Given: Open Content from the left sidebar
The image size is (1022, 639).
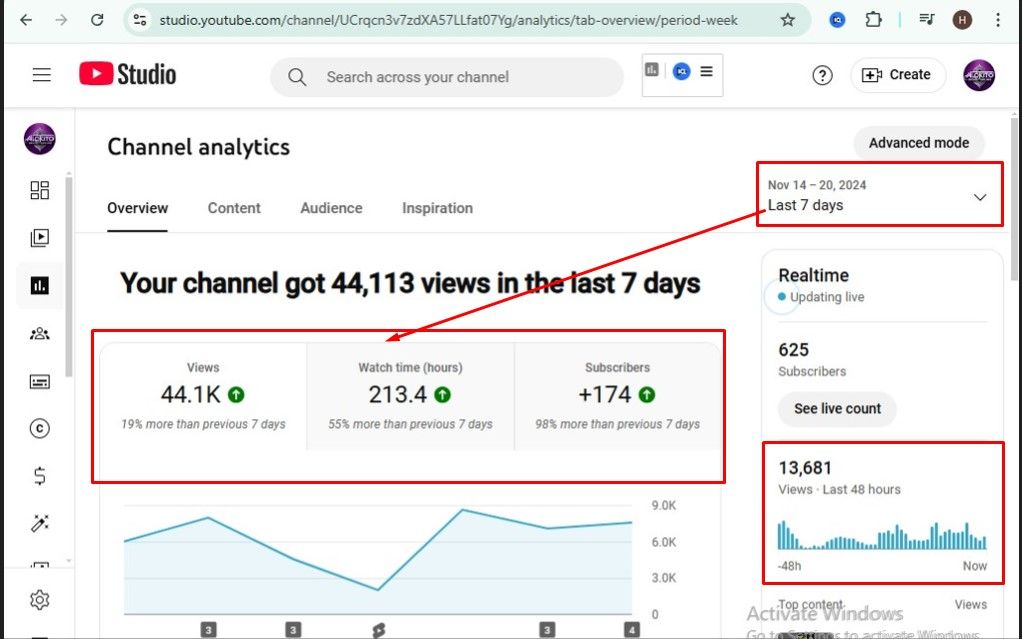Looking at the screenshot, I should (x=40, y=238).
